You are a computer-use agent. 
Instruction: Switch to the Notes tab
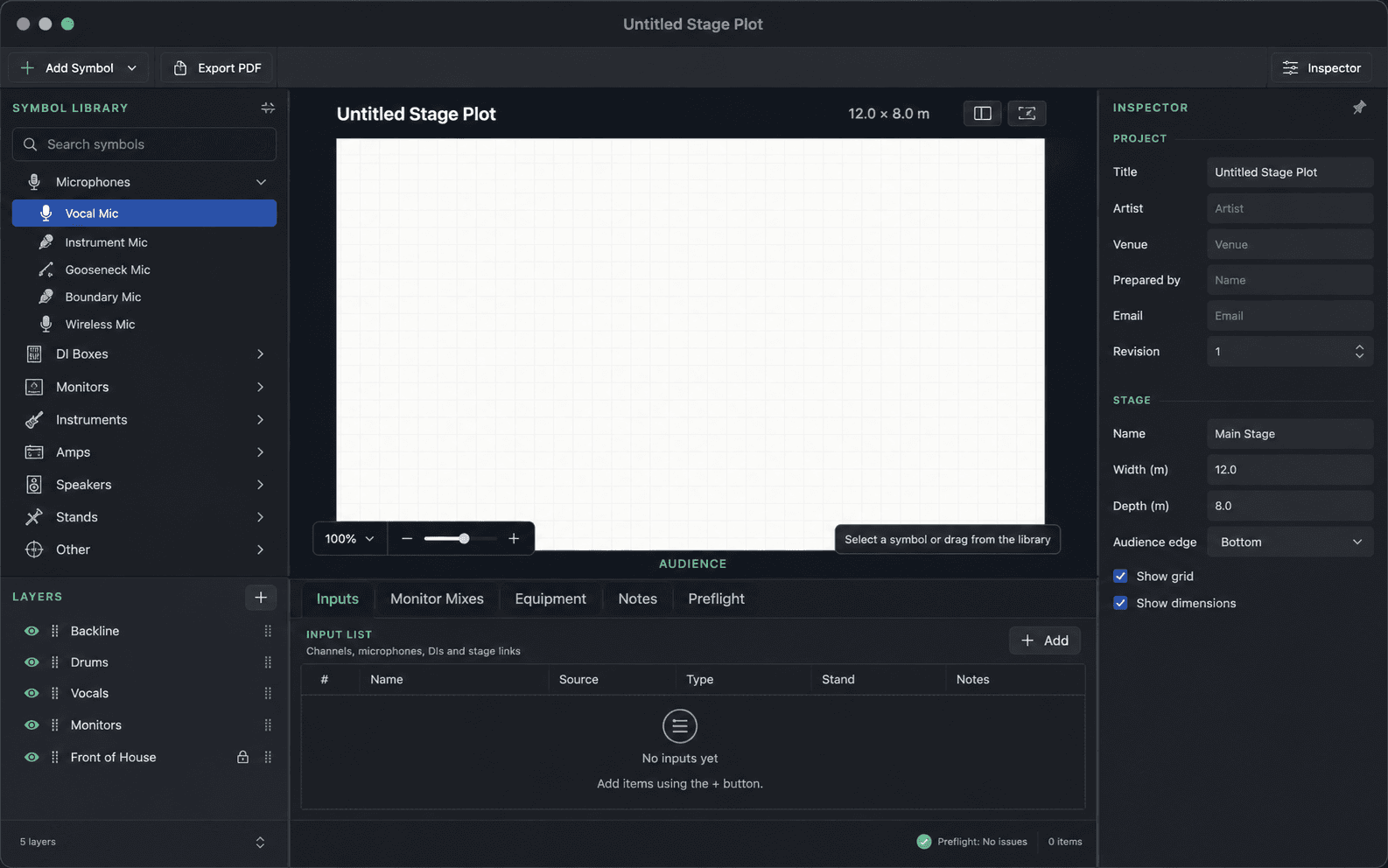637,598
